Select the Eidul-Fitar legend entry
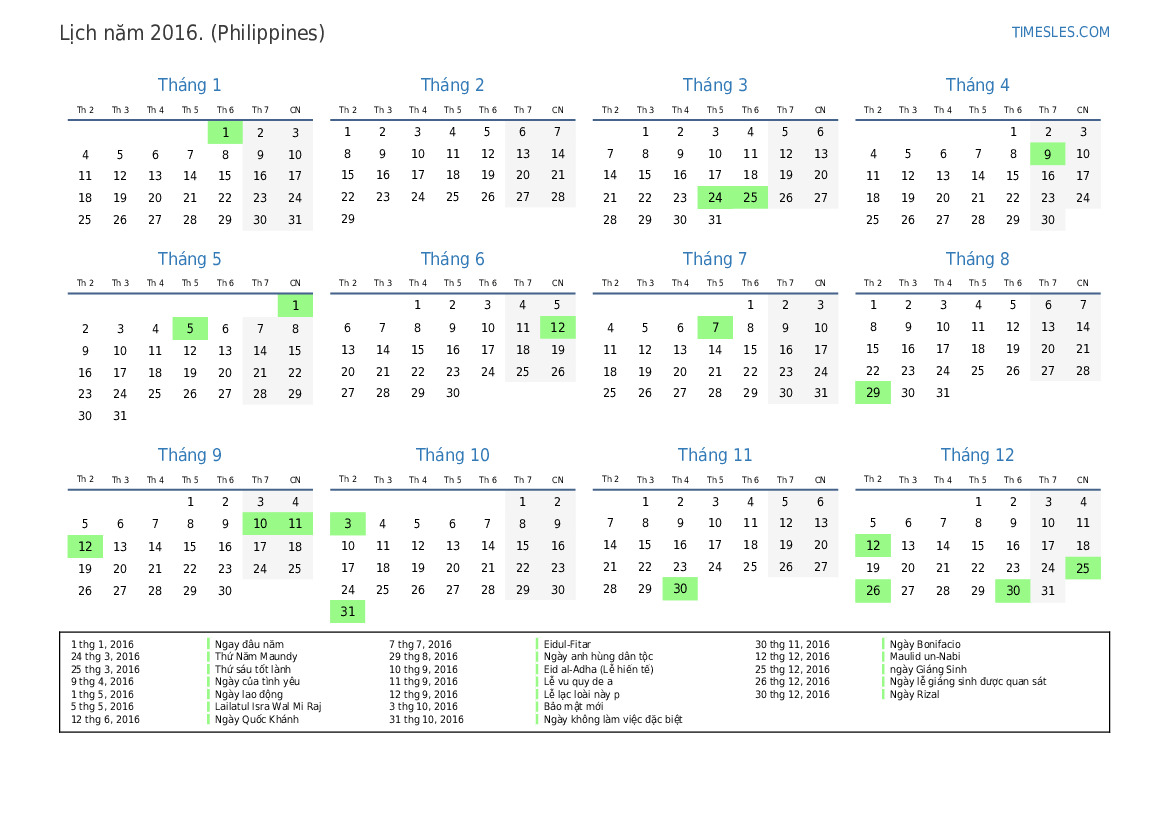 click(x=567, y=645)
